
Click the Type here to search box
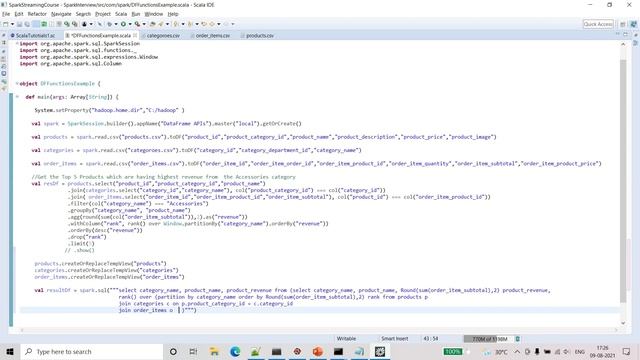(91, 351)
